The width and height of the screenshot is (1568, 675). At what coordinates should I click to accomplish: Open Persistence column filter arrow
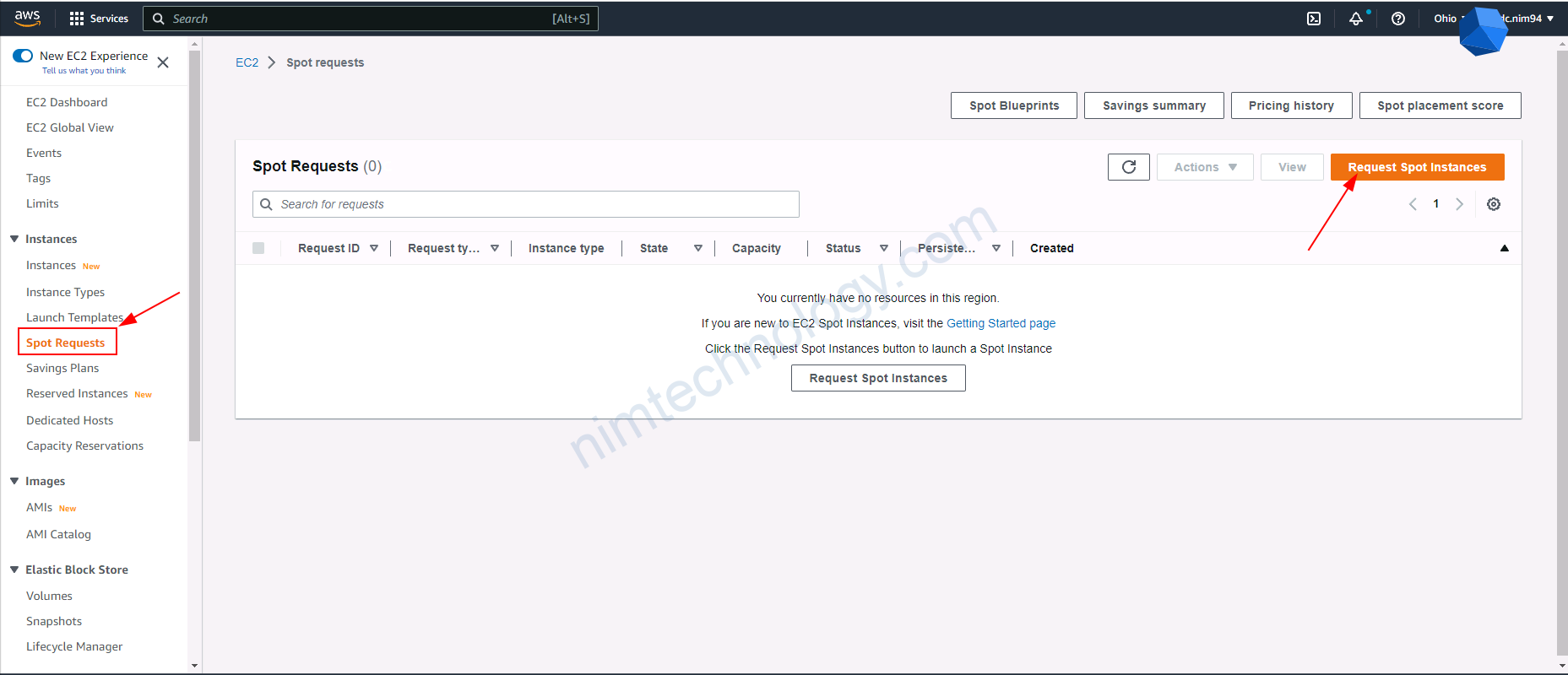click(x=996, y=248)
